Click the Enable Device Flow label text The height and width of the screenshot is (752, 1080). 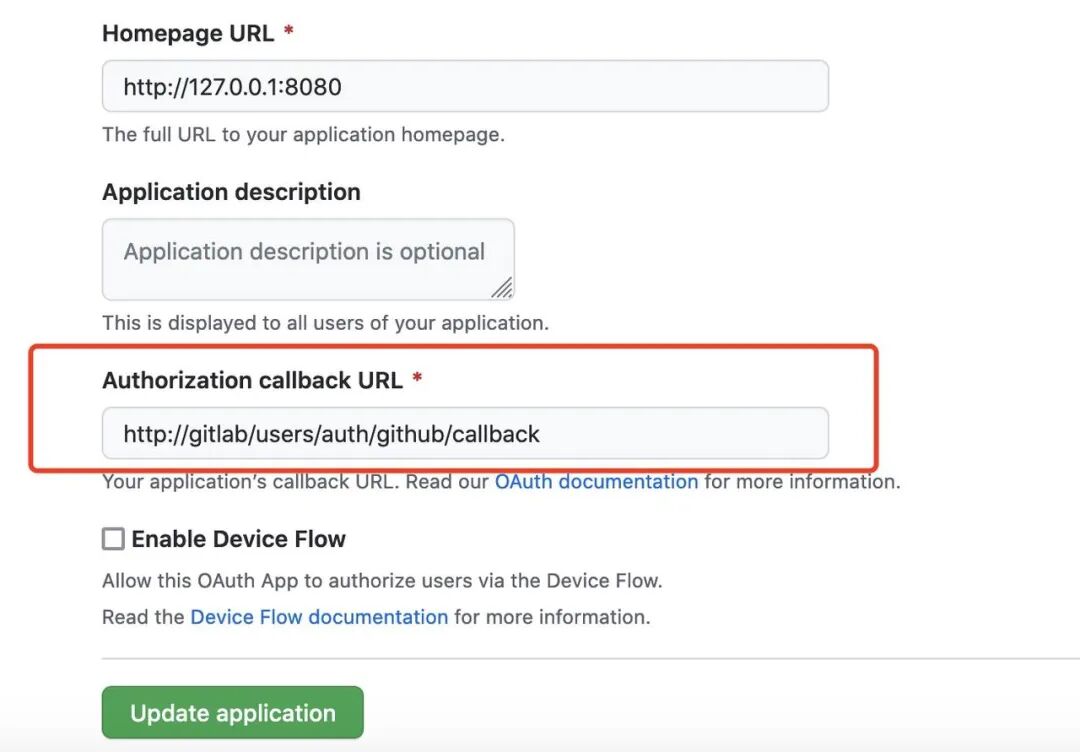pos(238,540)
